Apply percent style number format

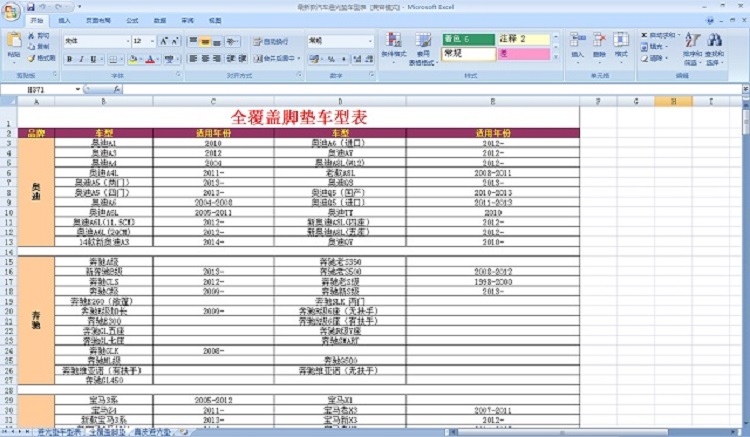[331, 59]
